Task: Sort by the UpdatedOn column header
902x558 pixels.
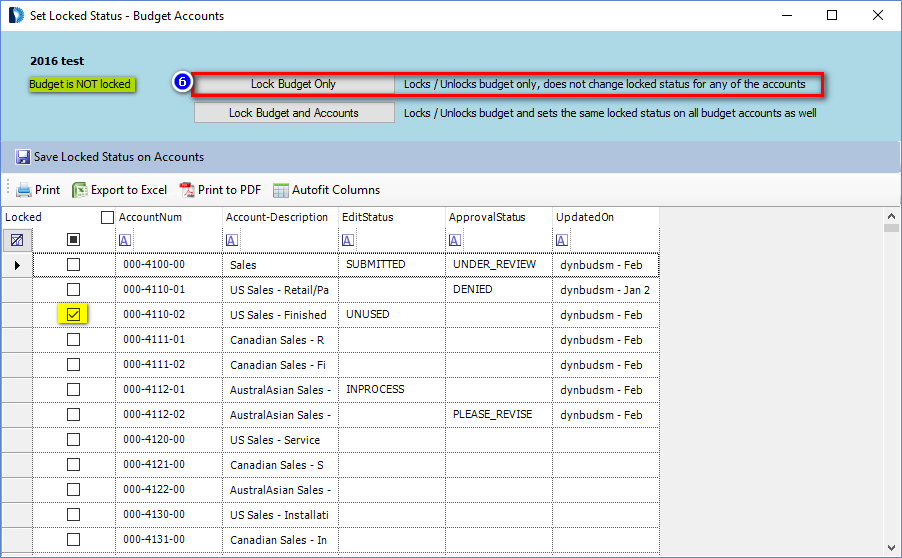Action: [606, 217]
